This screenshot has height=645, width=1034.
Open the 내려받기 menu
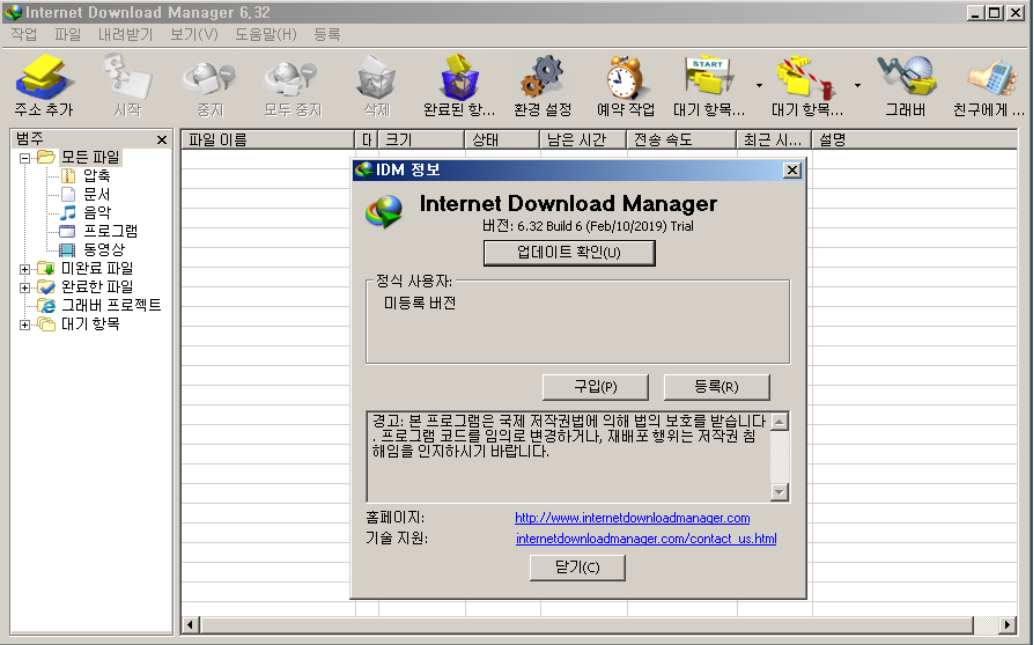(x=125, y=34)
